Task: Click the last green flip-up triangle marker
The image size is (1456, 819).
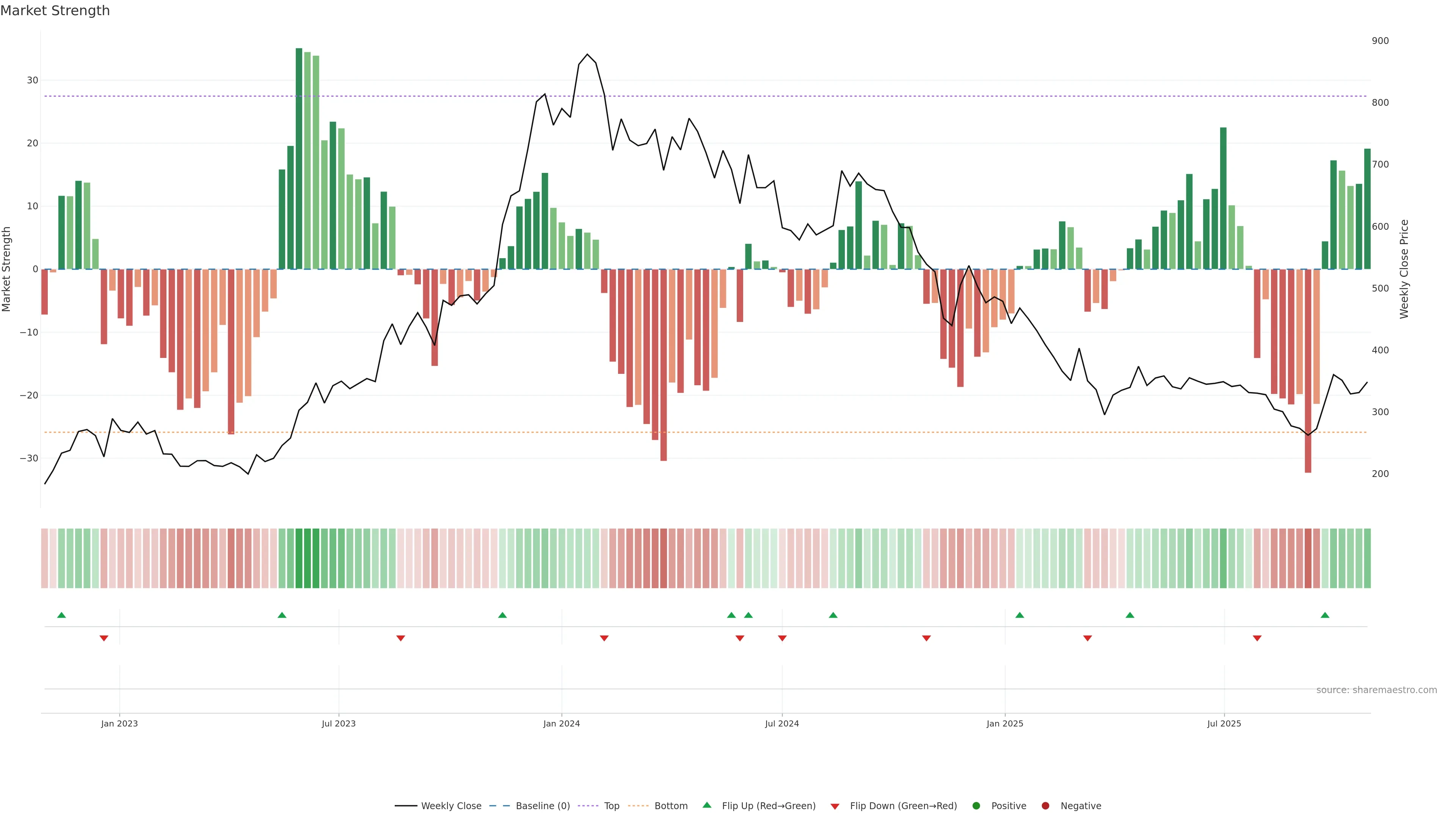Action: [x=1325, y=615]
